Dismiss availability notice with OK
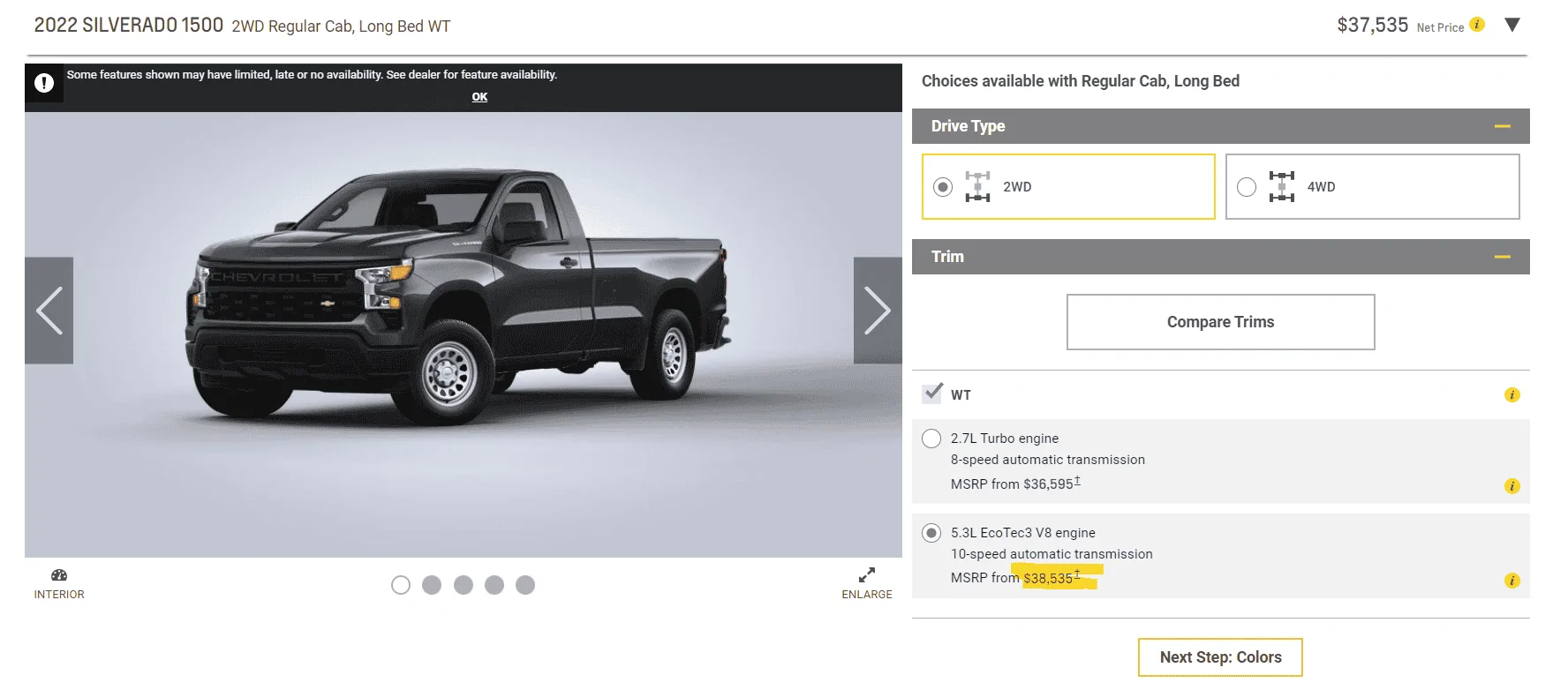 coord(479,97)
